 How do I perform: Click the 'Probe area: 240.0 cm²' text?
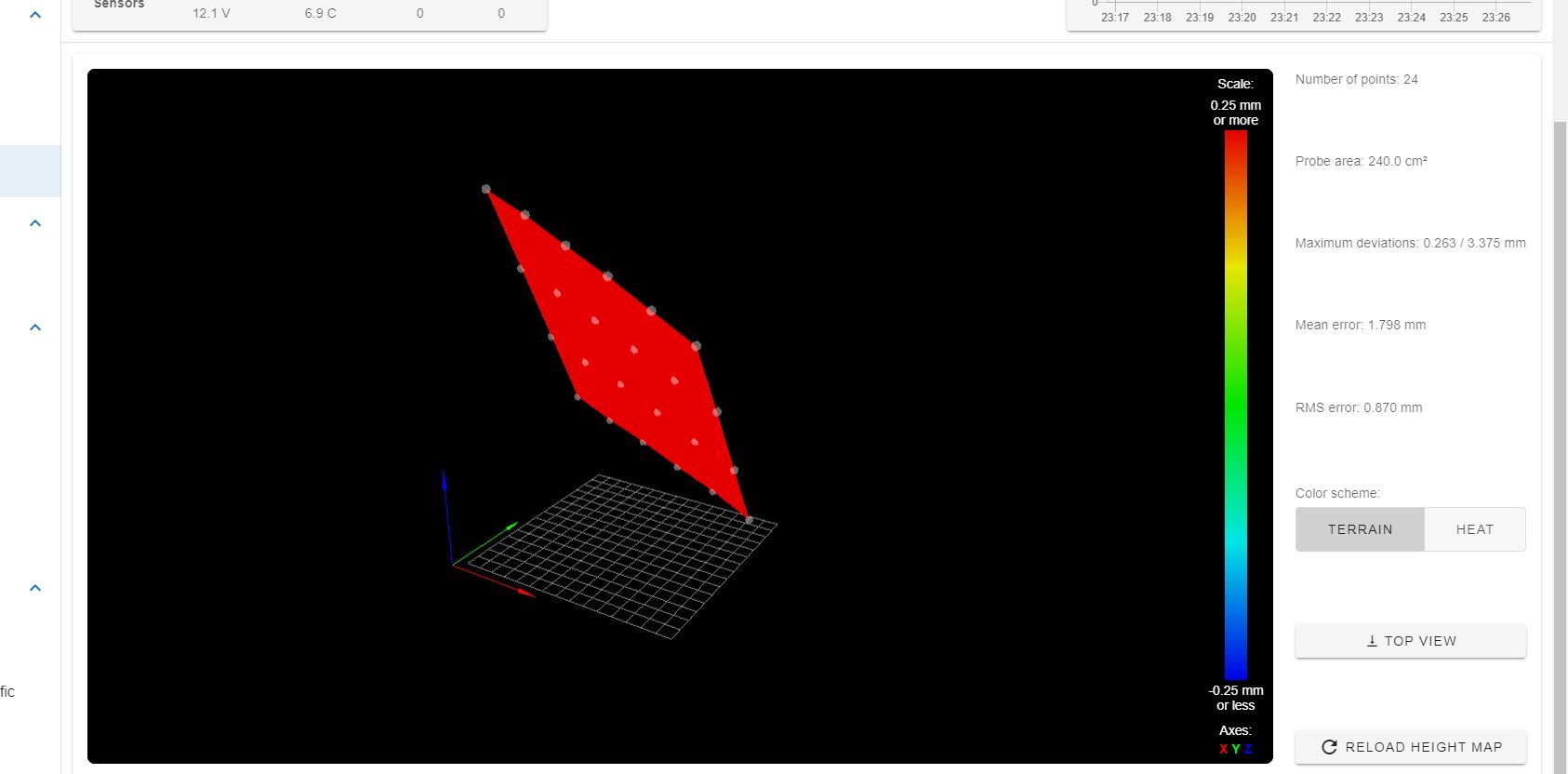(1361, 161)
